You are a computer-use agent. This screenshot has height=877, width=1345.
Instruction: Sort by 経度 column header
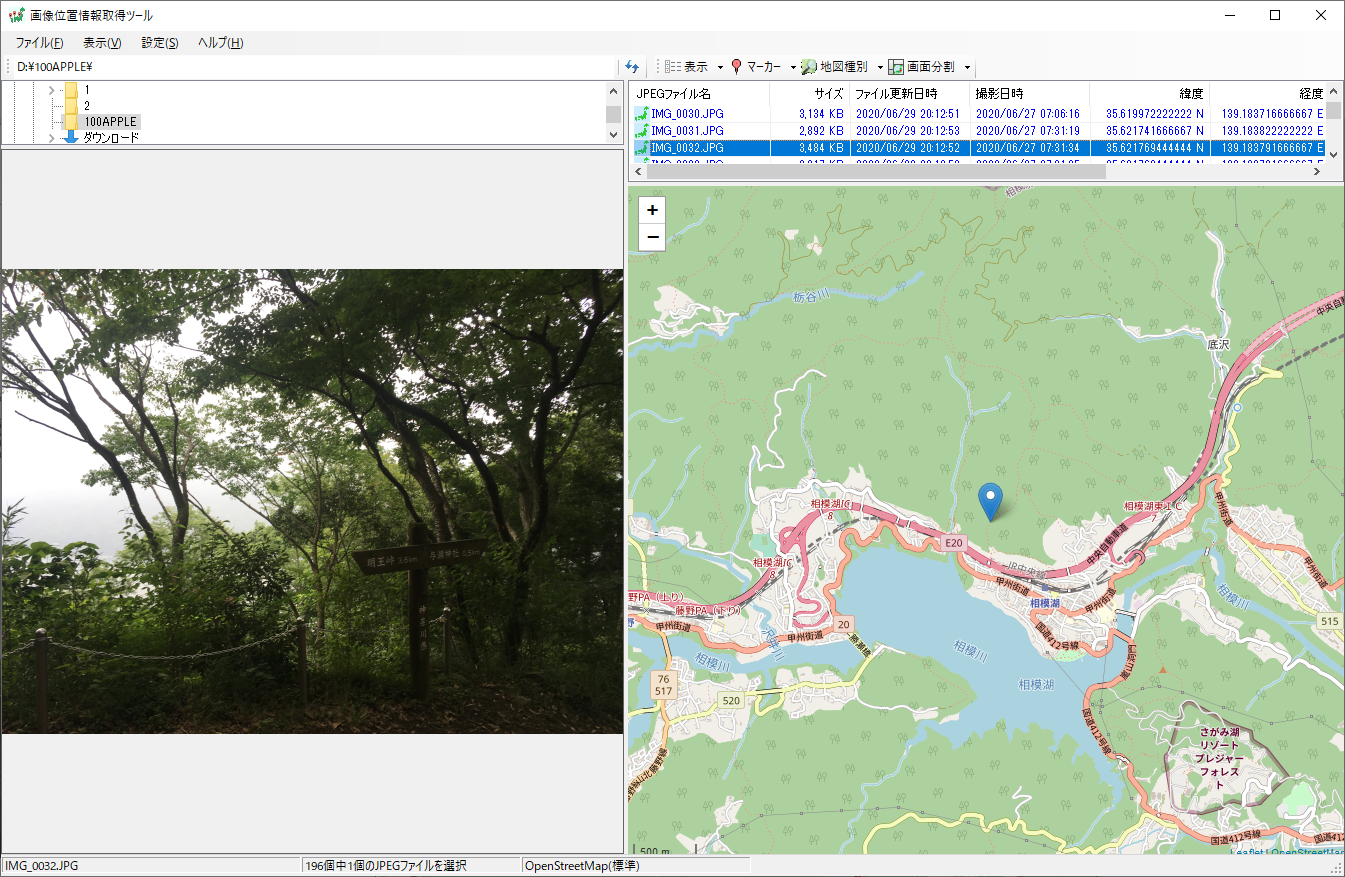pos(1268,94)
